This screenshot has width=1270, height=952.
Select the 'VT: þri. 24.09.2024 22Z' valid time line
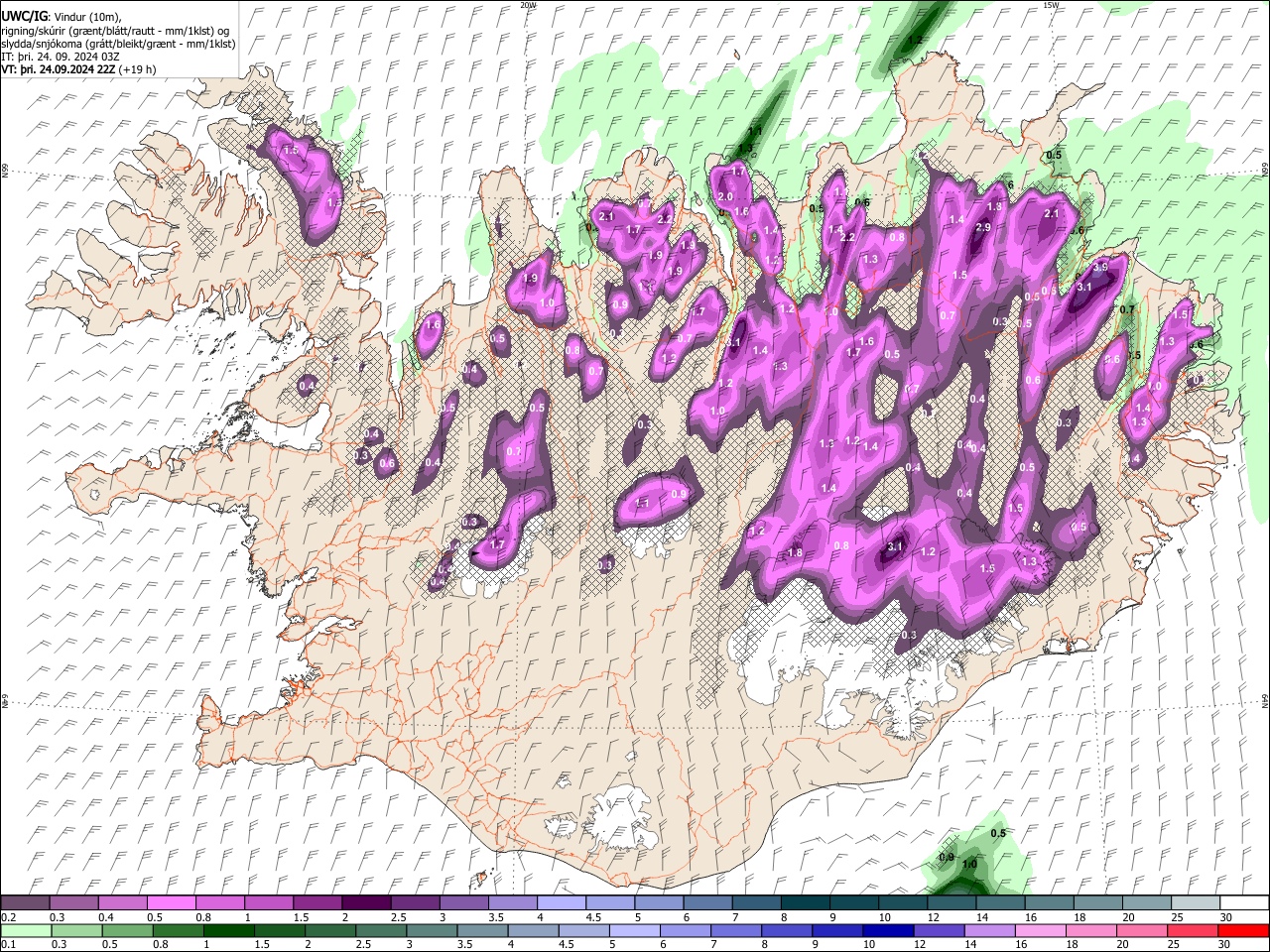tap(59, 70)
